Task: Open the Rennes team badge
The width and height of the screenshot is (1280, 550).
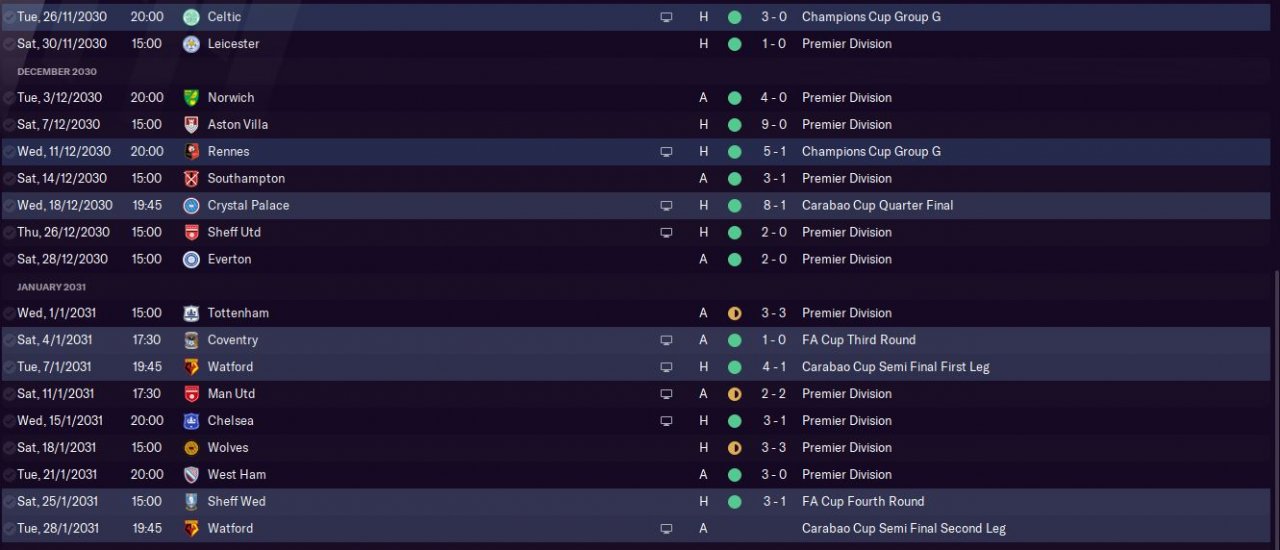Action: [x=191, y=152]
